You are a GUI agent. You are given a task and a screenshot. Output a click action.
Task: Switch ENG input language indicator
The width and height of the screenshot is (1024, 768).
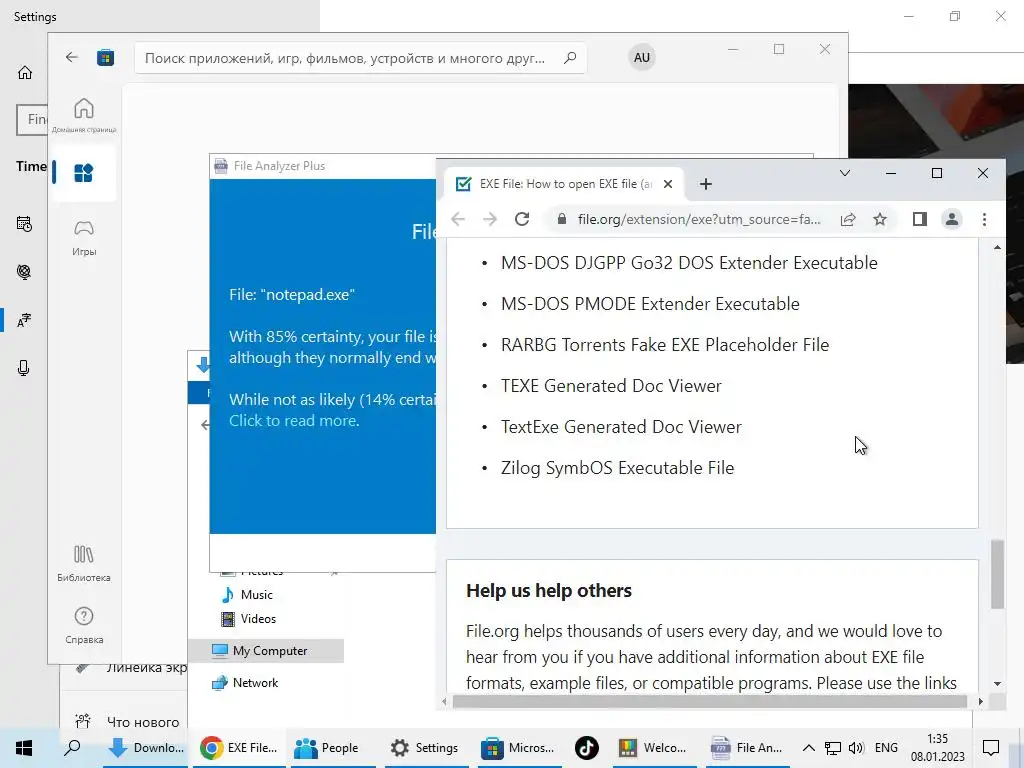pyautogui.click(x=886, y=748)
